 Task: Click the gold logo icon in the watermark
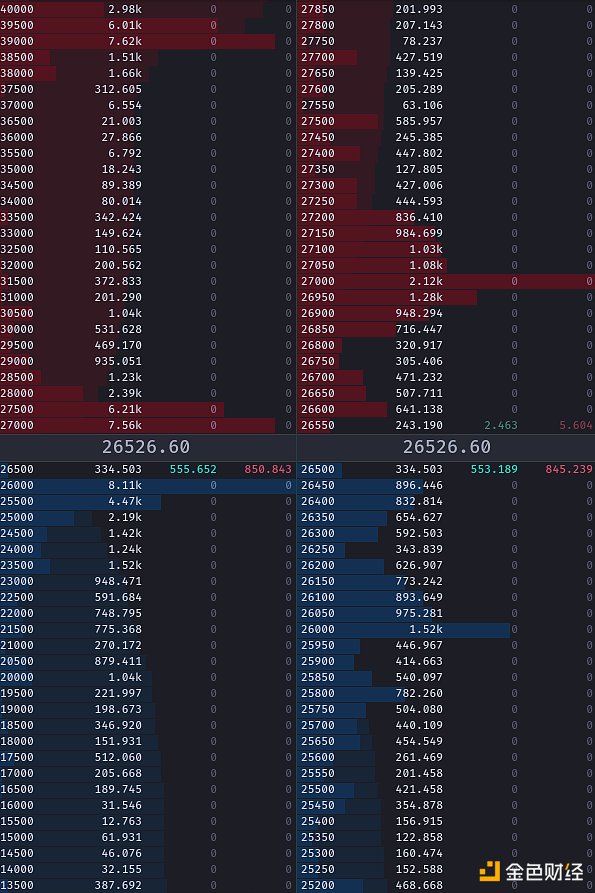(489, 871)
